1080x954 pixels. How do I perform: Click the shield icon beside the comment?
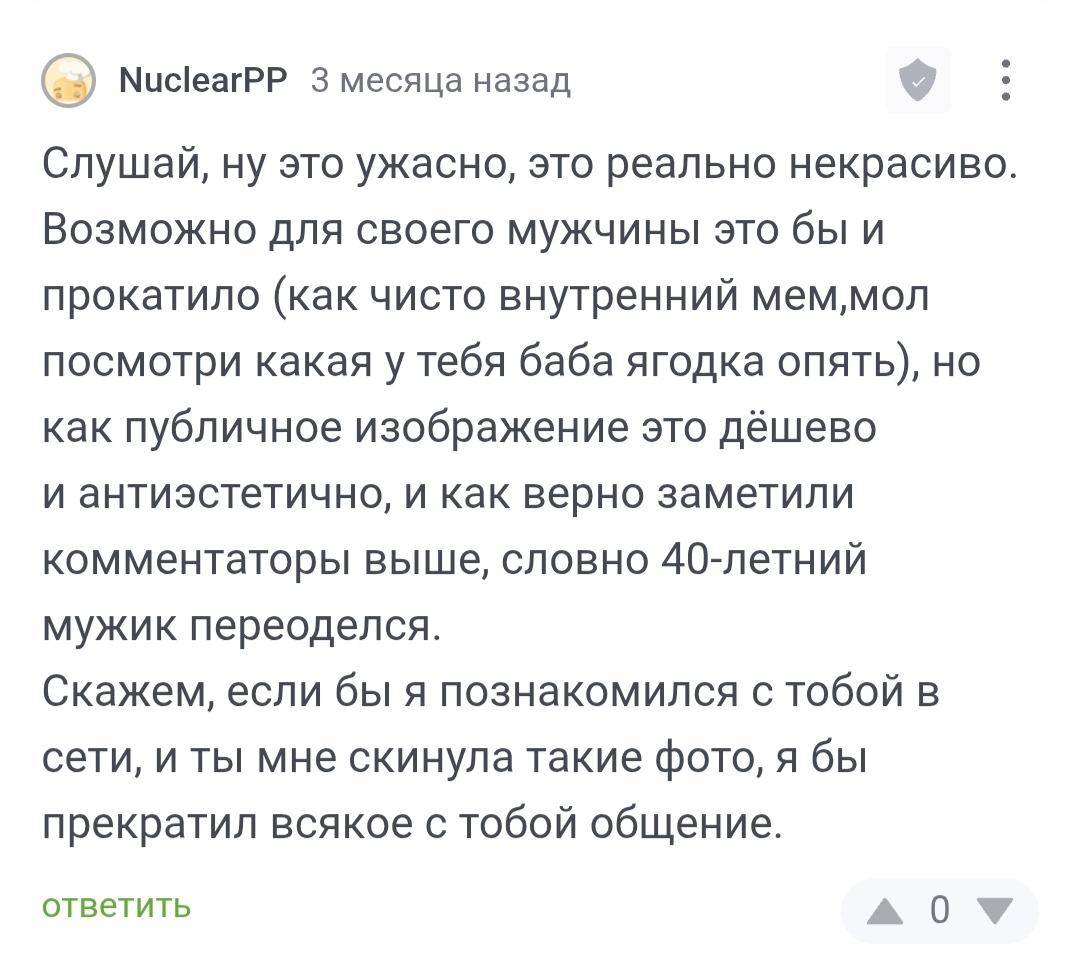[917, 81]
